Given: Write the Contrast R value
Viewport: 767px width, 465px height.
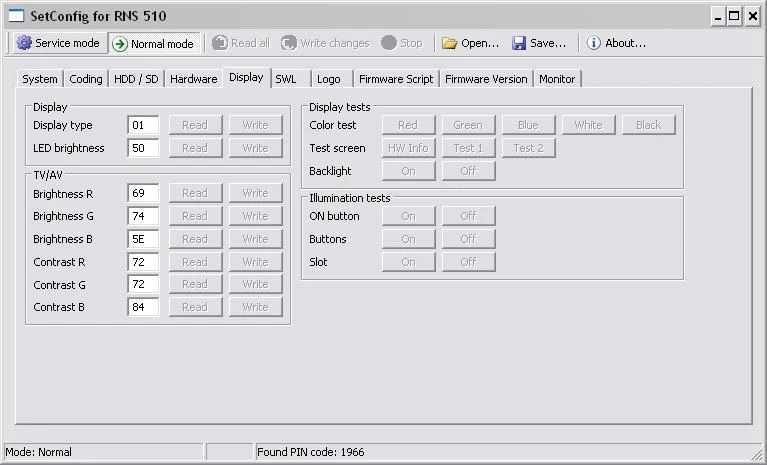Looking at the screenshot, I should [255, 262].
